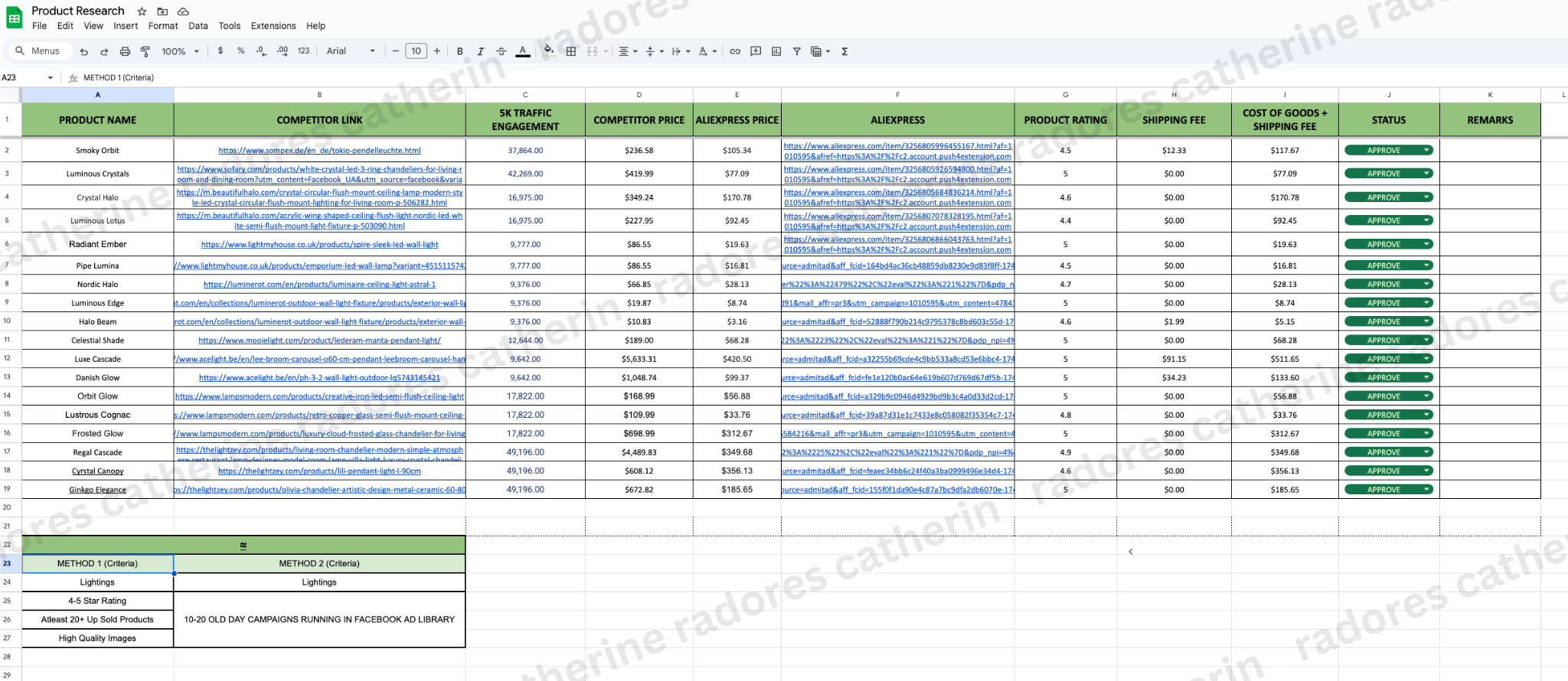The height and width of the screenshot is (681, 1568).
Task: Open the text color picker
Action: point(523,51)
